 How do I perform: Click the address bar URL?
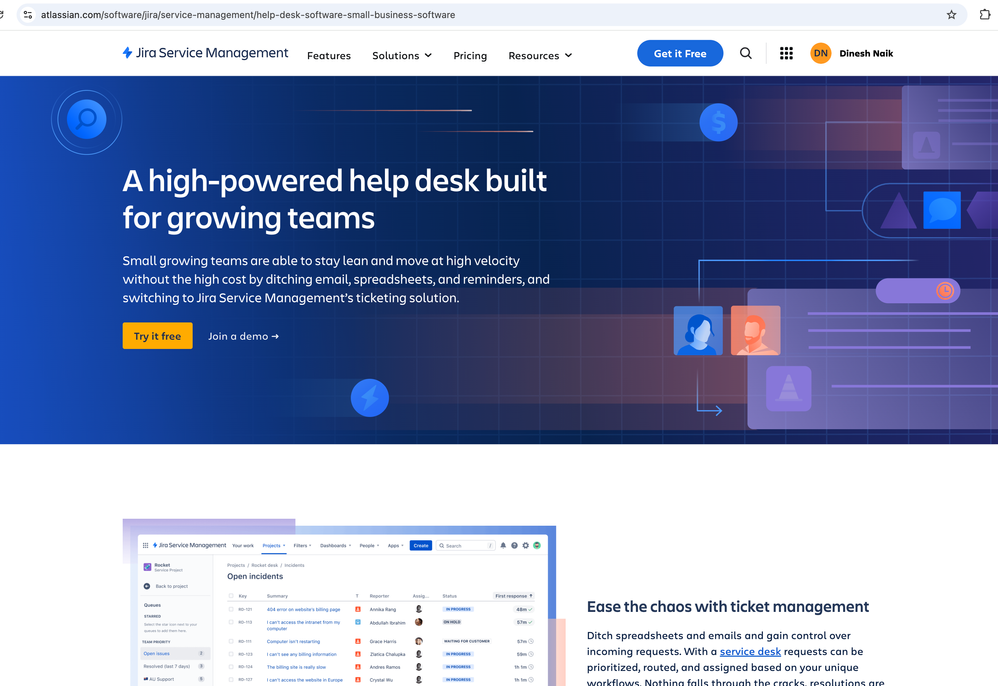pos(248,15)
